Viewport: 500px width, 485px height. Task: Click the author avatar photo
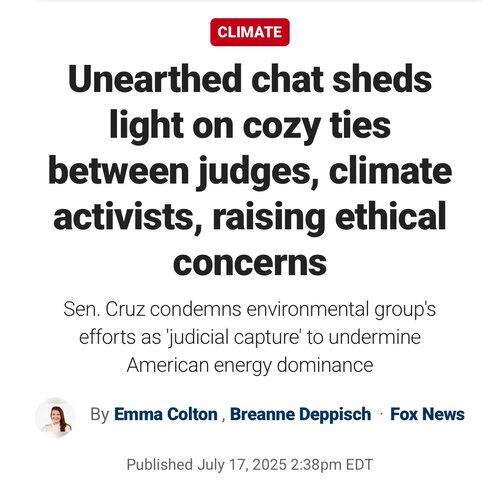click(56, 417)
